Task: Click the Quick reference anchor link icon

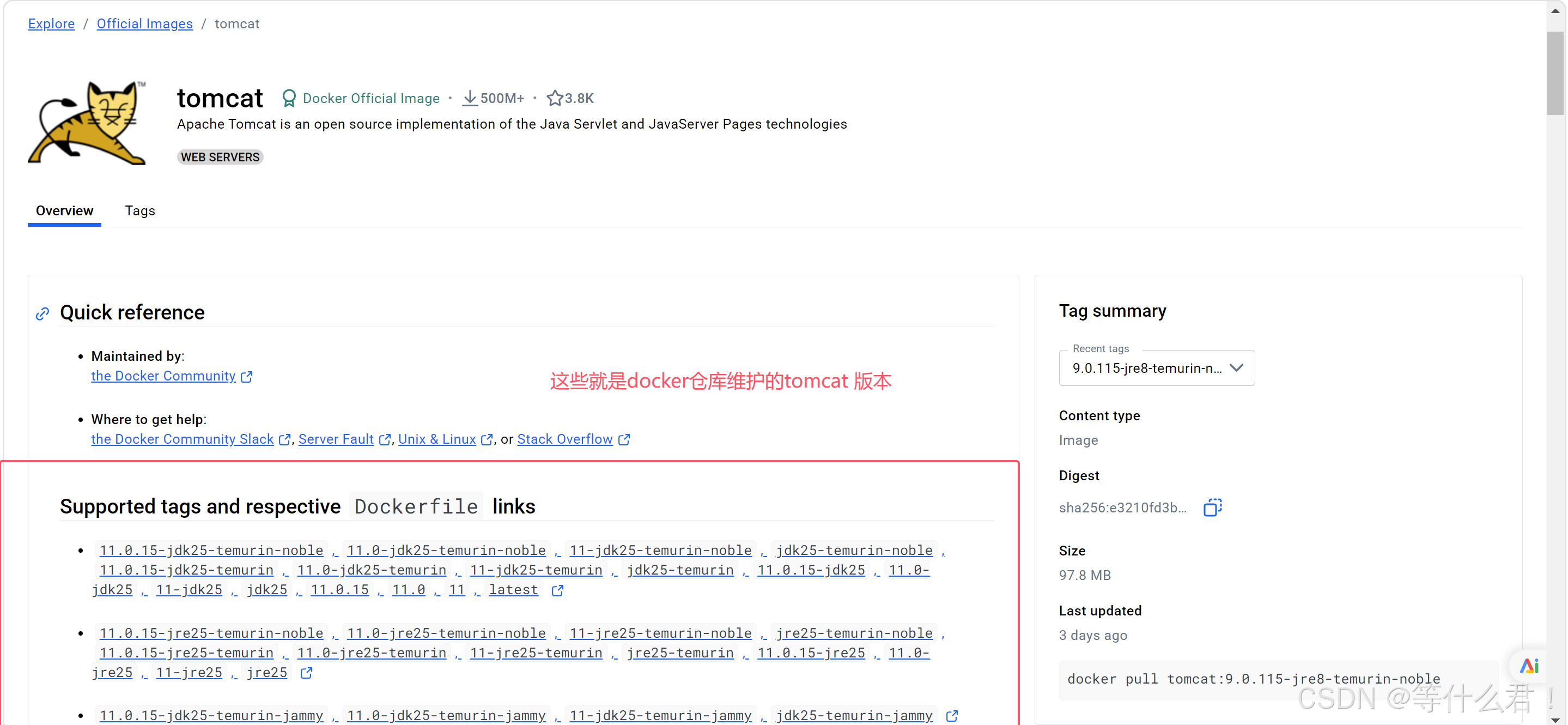Action: click(42, 314)
